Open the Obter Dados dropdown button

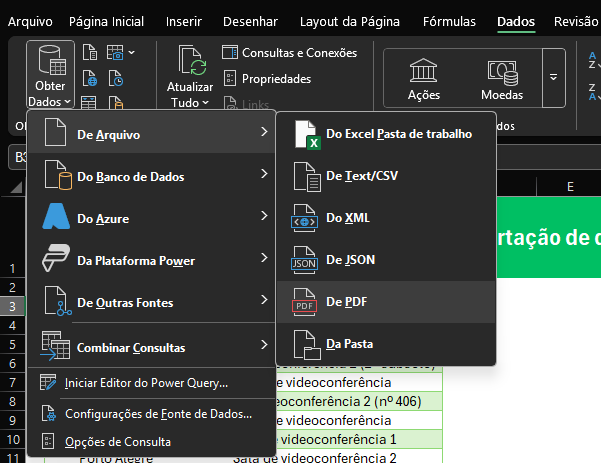tap(50, 74)
